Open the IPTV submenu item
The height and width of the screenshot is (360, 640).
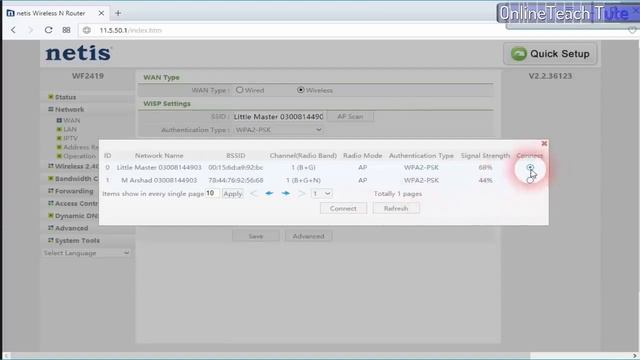point(70,138)
